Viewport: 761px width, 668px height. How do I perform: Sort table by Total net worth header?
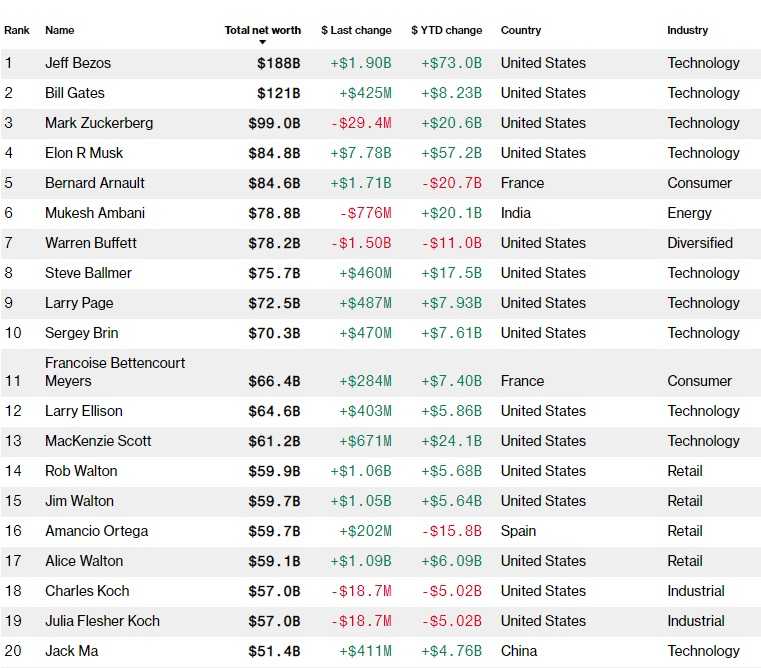(263, 30)
